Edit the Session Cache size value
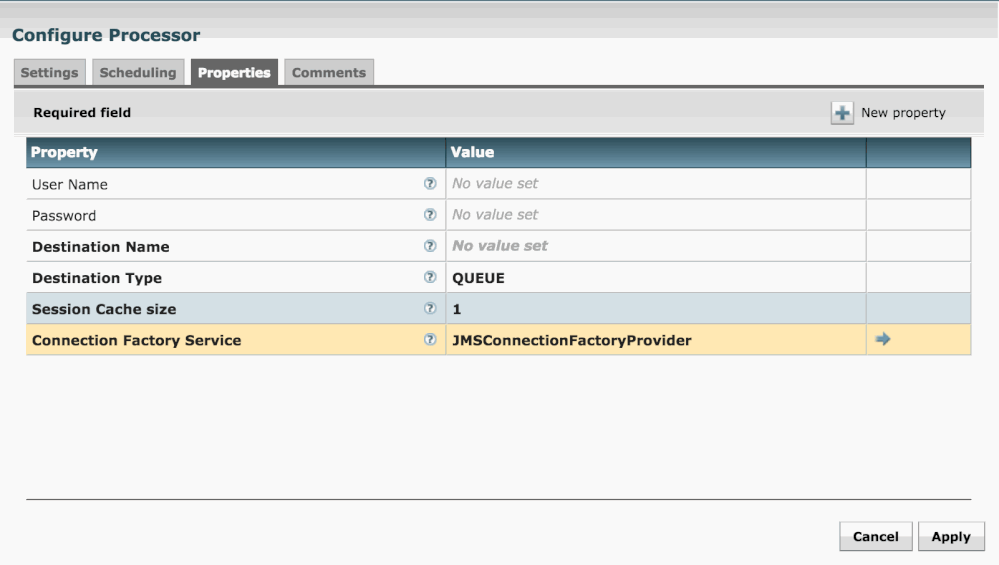 655,309
